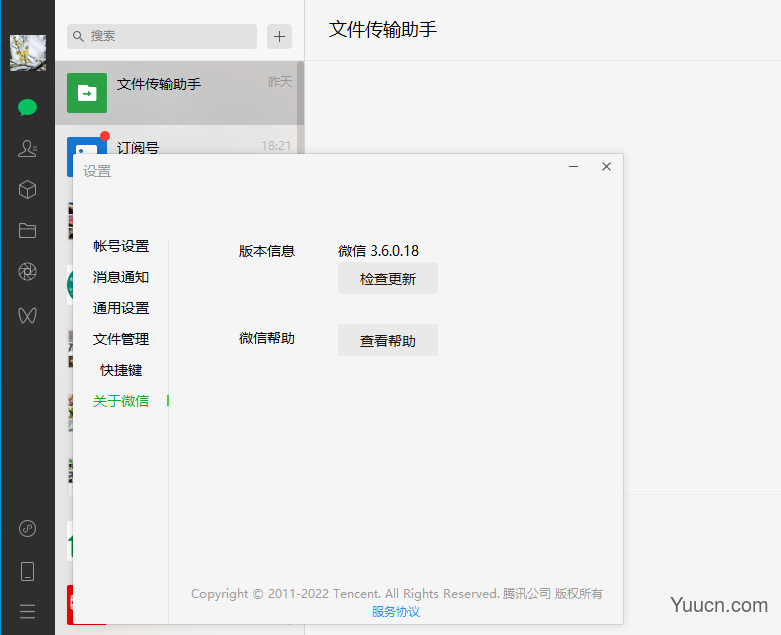Minimize the 设置 dialog
Image resolution: width=781 pixels, height=635 pixels.
(x=574, y=166)
